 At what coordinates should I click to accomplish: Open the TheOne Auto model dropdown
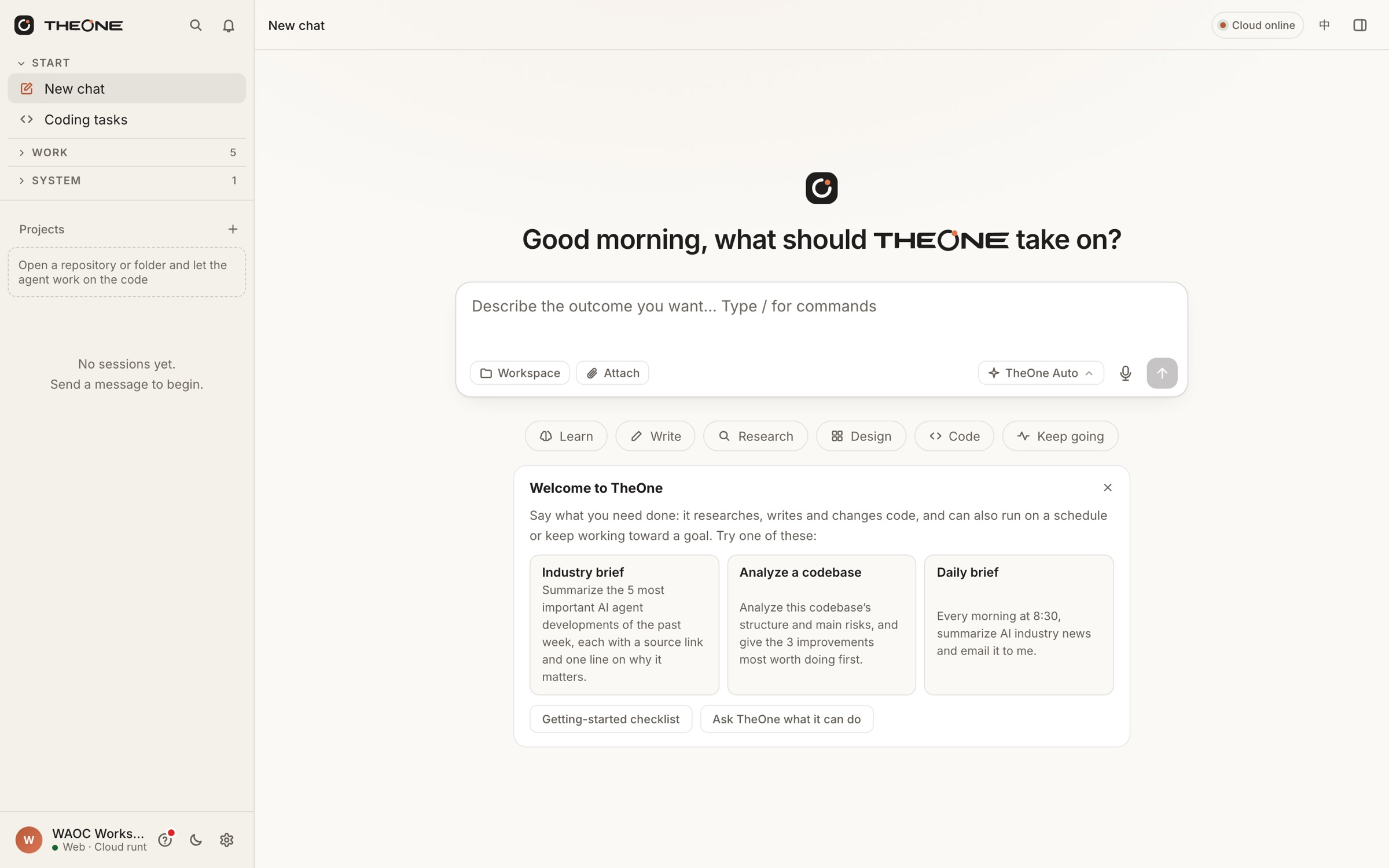1041,373
